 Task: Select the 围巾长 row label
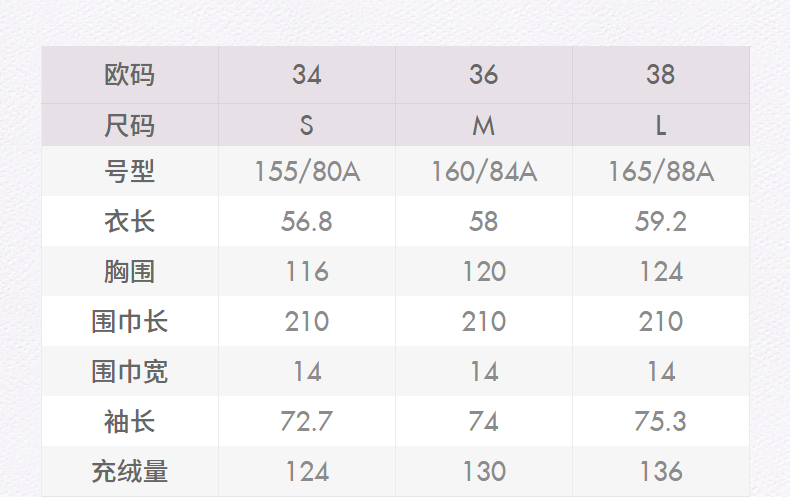click(130, 321)
